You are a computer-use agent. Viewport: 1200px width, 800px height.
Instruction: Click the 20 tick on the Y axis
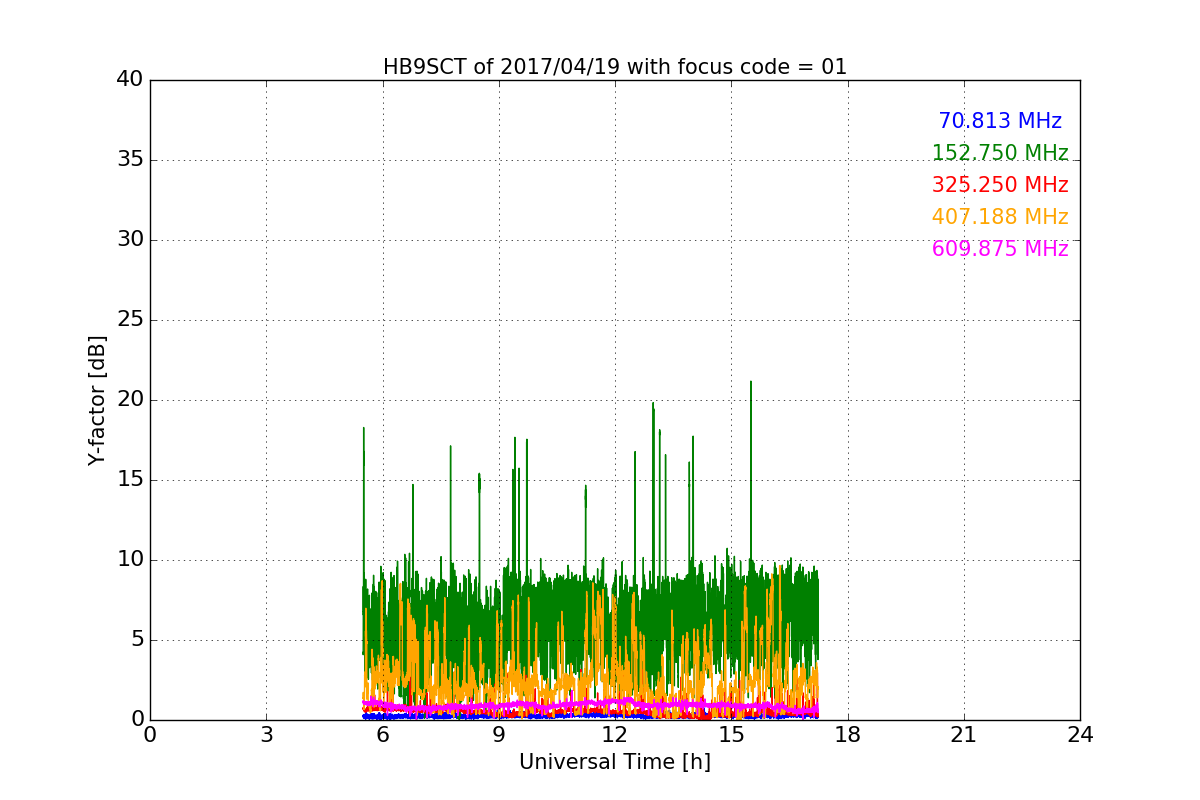(130, 400)
